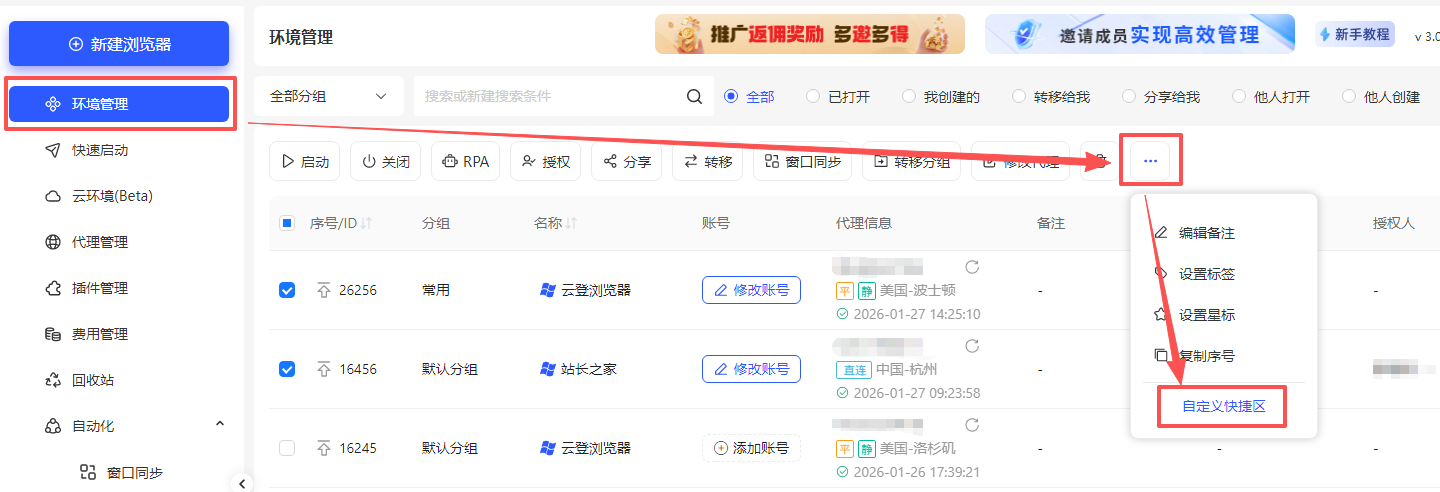The height and width of the screenshot is (492, 1440).
Task: Click the 推广返佣奖励 banner
Action: (810, 34)
